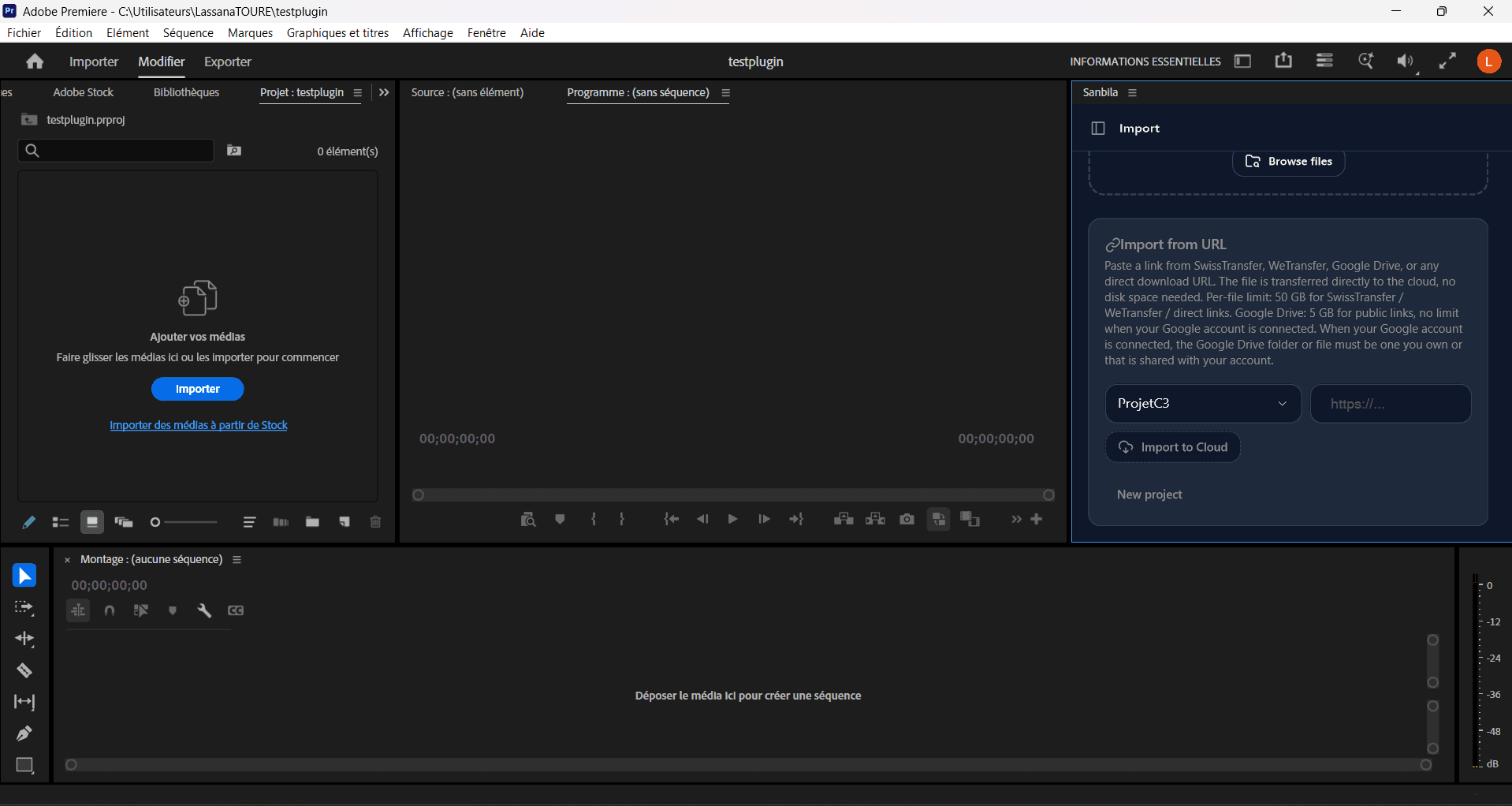Viewport: 1512px width, 806px height.
Task: Open the Graphiques et titres menu
Action: pyautogui.click(x=337, y=32)
